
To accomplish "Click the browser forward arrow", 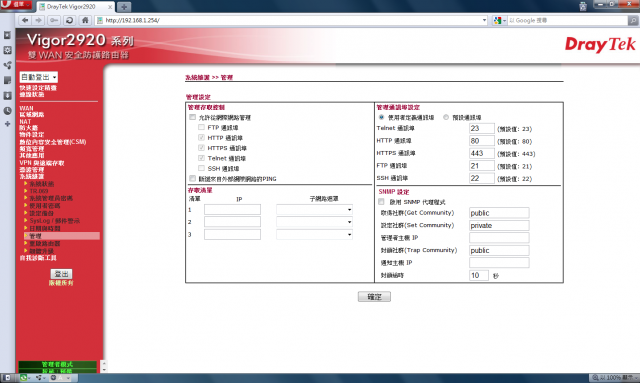I will [38, 20].
